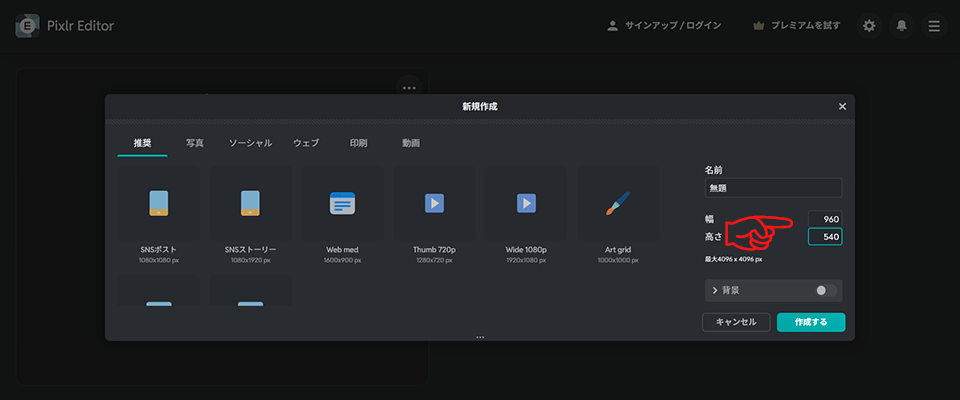Toggle the 背景 background switch

[825, 291]
